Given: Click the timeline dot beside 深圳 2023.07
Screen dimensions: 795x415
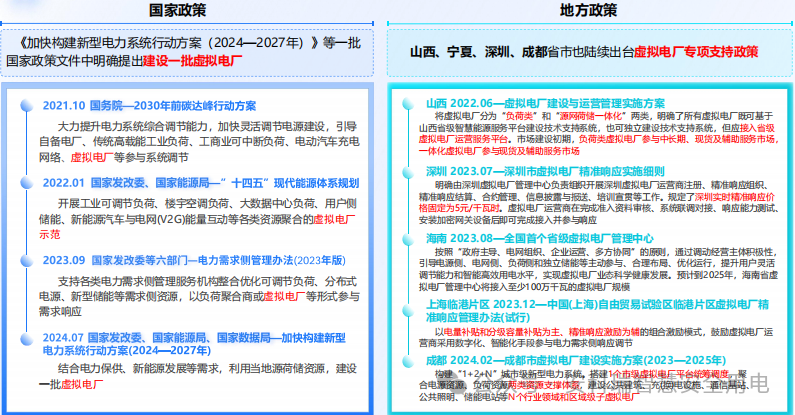Looking at the screenshot, I should pyautogui.click(x=408, y=172).
